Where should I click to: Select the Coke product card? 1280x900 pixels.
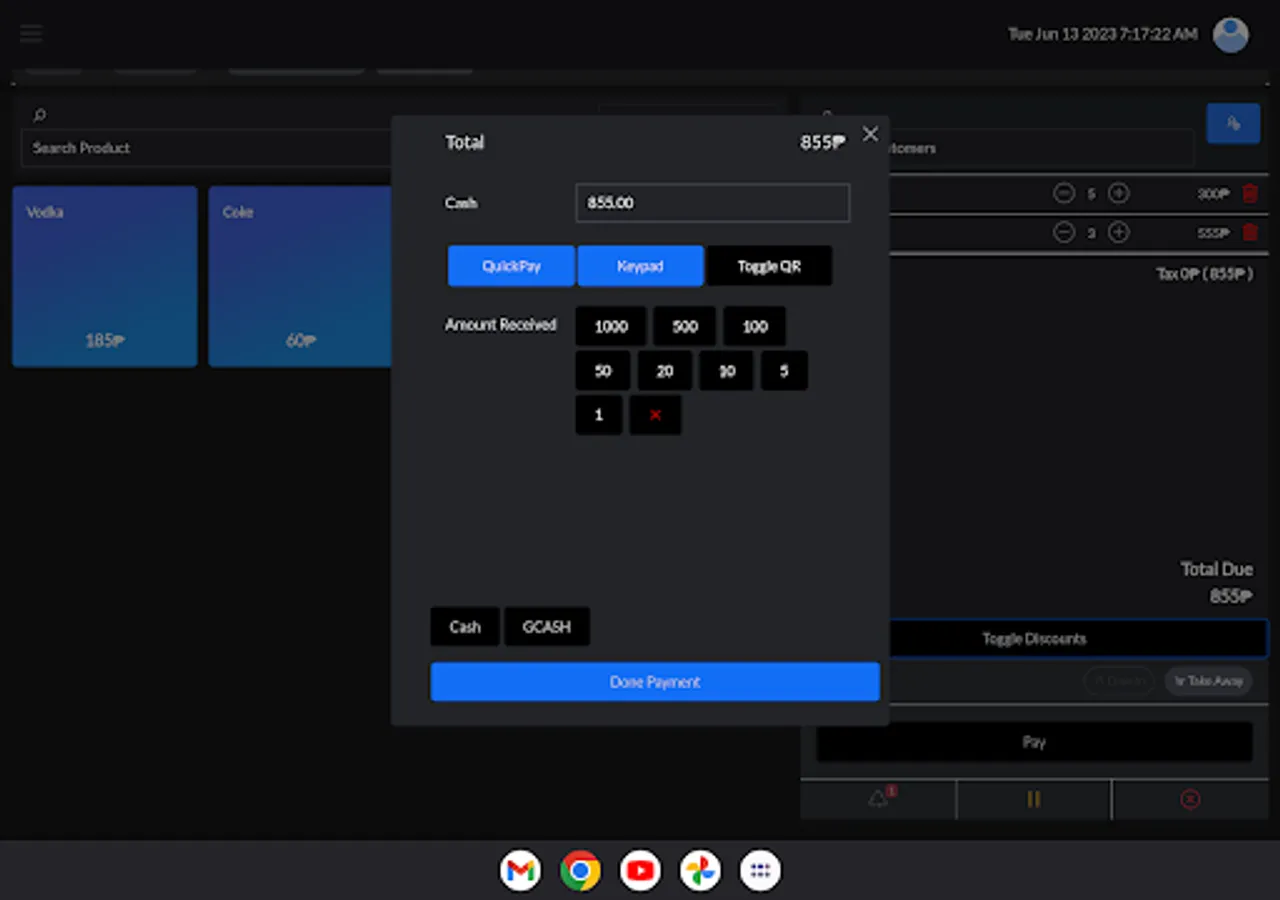299,276
